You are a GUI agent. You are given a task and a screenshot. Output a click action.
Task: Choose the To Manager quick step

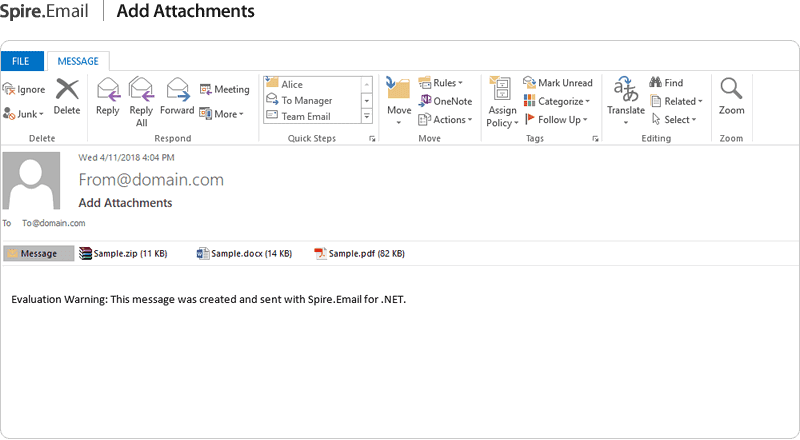point(312,101)
